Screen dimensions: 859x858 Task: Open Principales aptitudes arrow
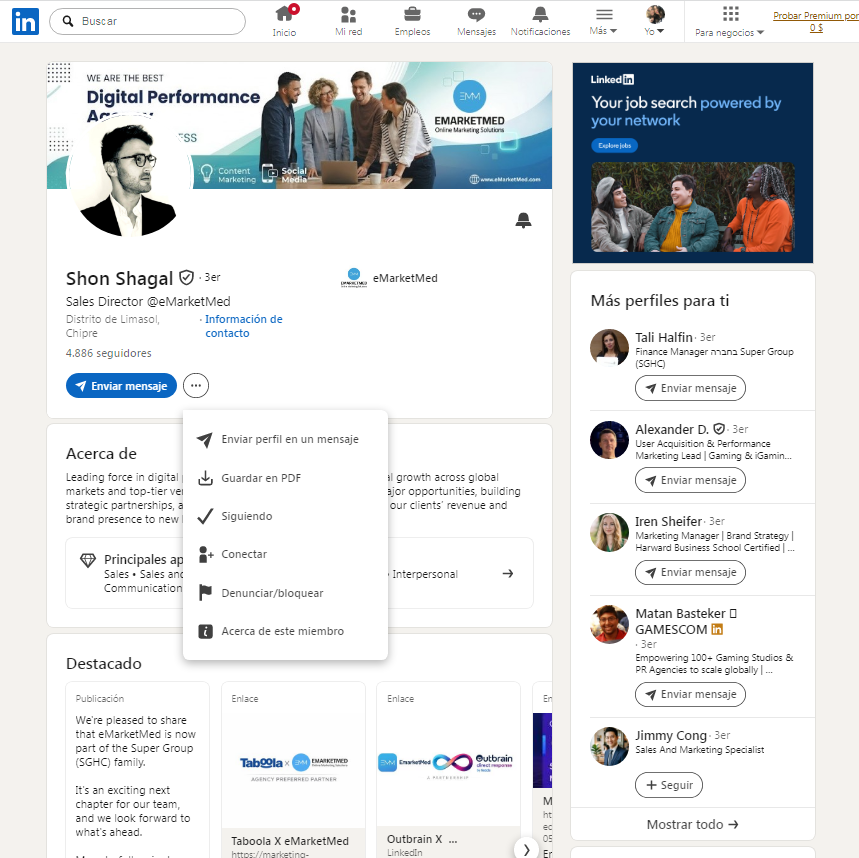coord(508,574)
